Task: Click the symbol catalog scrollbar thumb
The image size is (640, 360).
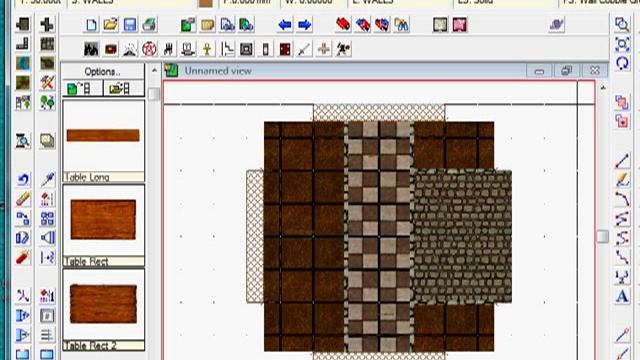Action: (x=154, y=94)
